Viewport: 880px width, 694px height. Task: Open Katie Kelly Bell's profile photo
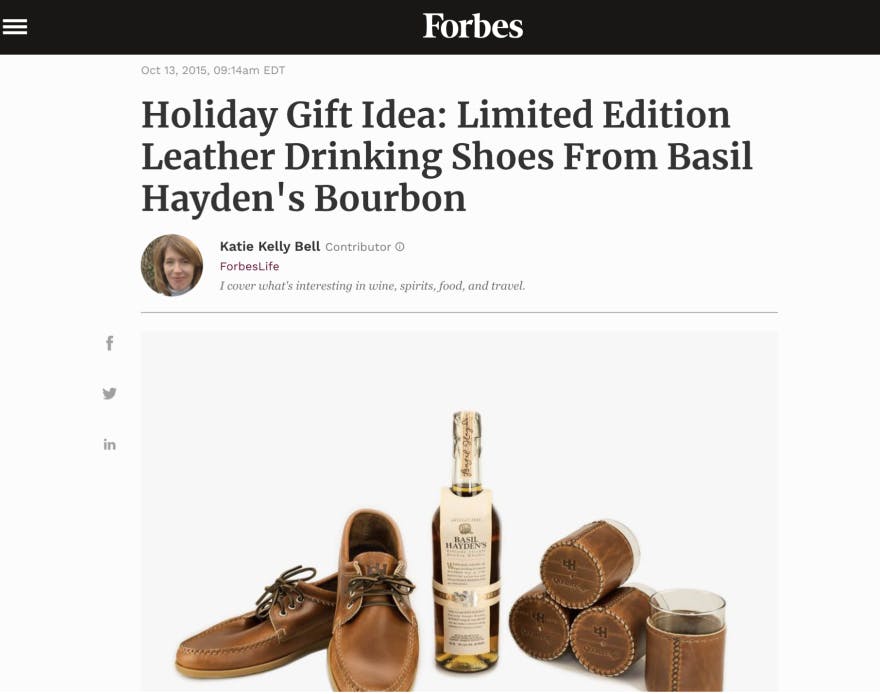172,265
